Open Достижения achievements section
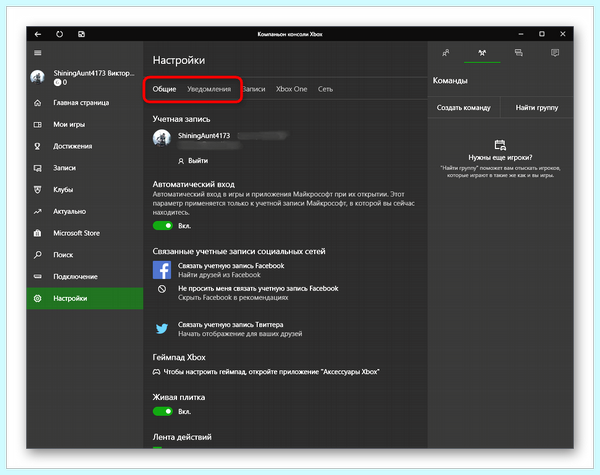This screenshot has width=600, height=475. point(85,146)
